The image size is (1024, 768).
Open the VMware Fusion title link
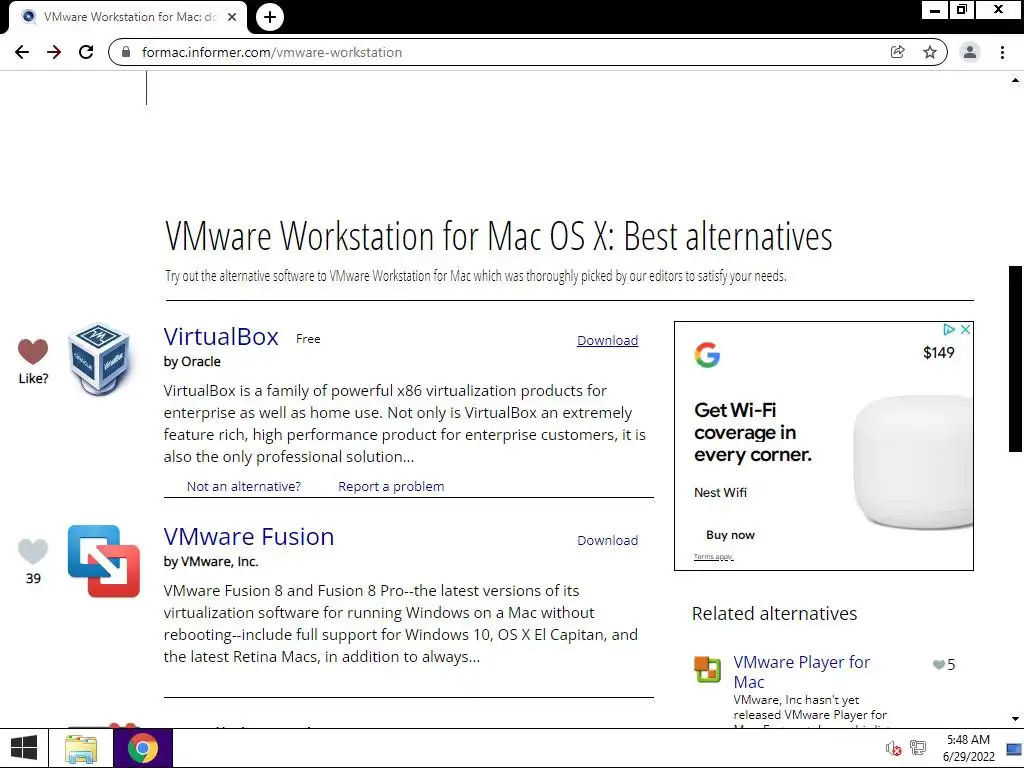249,537
